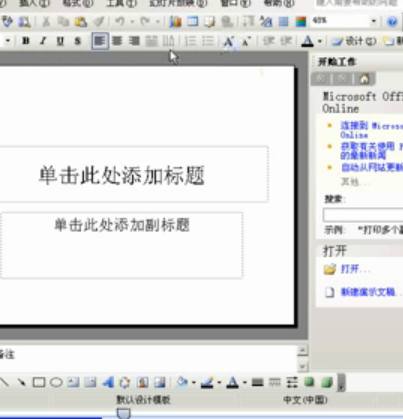Set Align Left paragraph alignment
Screen dimensions: 403x419
tap(100, 41)
